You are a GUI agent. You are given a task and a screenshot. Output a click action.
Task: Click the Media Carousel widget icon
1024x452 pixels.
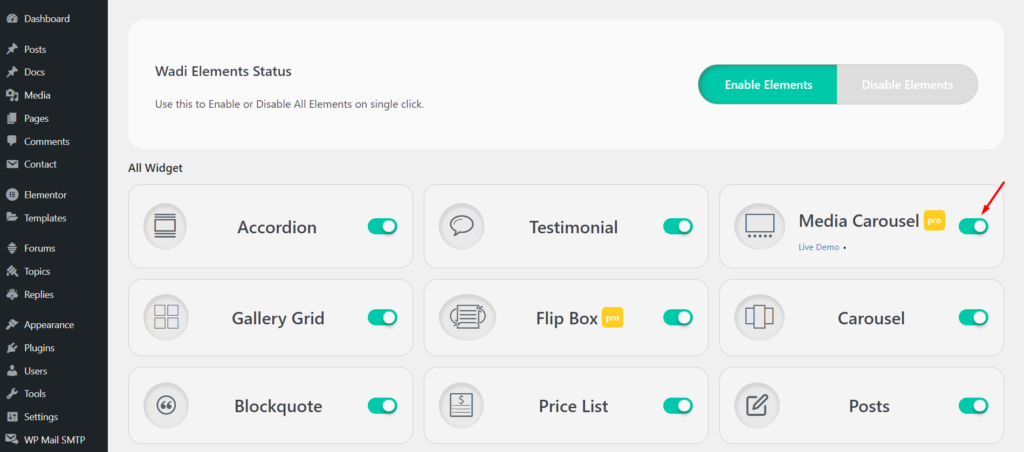(757, 226)
